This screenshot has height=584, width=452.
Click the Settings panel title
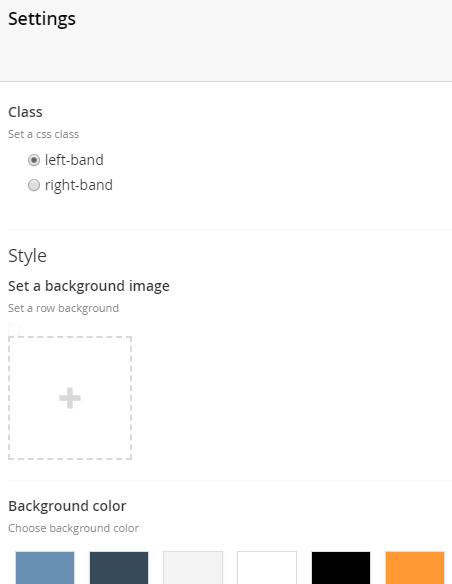42,19
